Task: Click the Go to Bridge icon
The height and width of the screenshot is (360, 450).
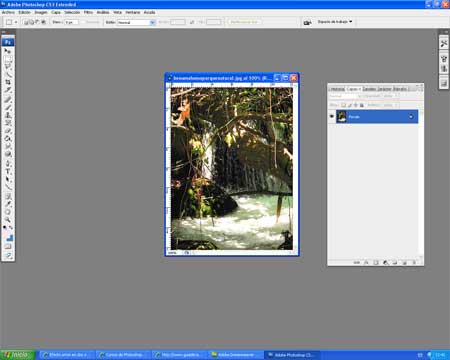Action: pyautogui.click(x=307, y=22)
